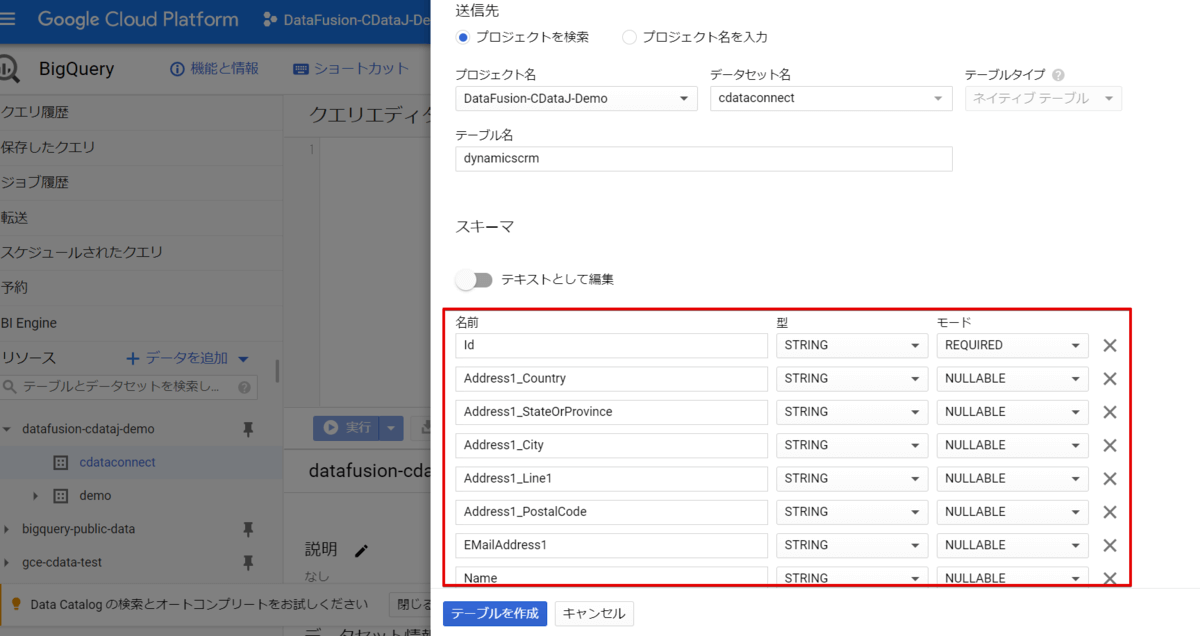
Task: Click the edit pencil icon beside 説明
Action: 362,550
